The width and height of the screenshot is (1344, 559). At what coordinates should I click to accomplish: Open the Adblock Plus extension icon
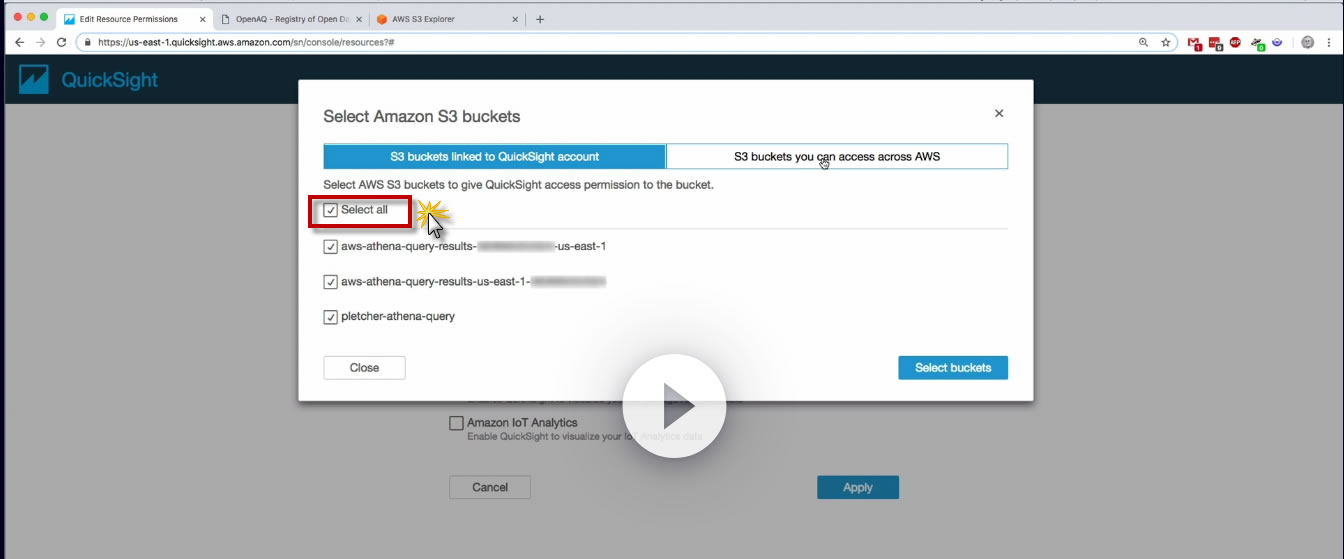(1235, 43)
